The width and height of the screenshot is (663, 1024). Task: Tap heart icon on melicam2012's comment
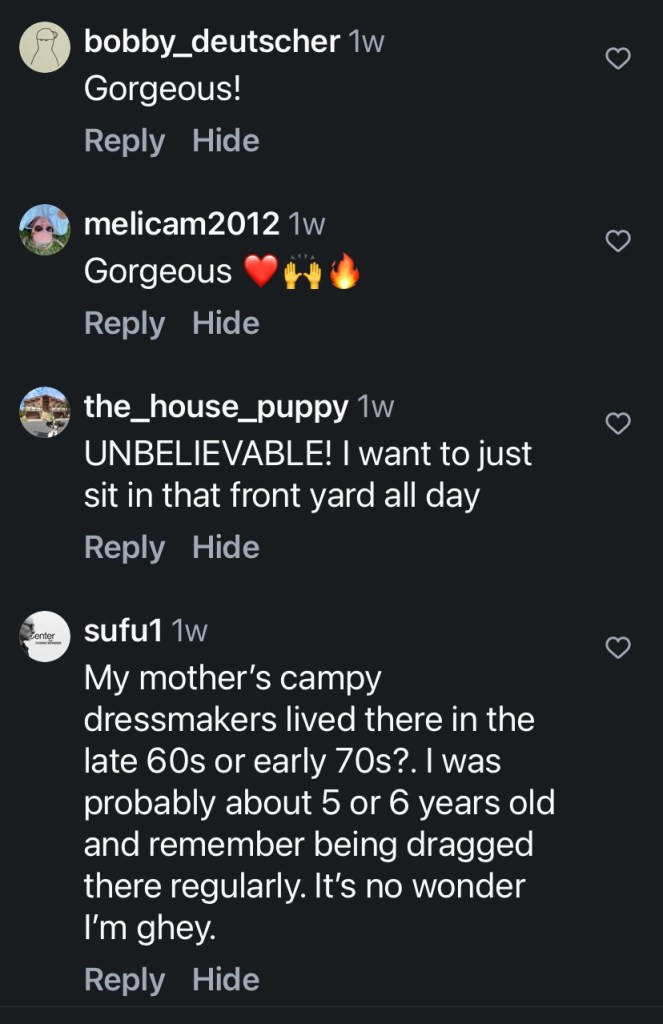[619, 241]
